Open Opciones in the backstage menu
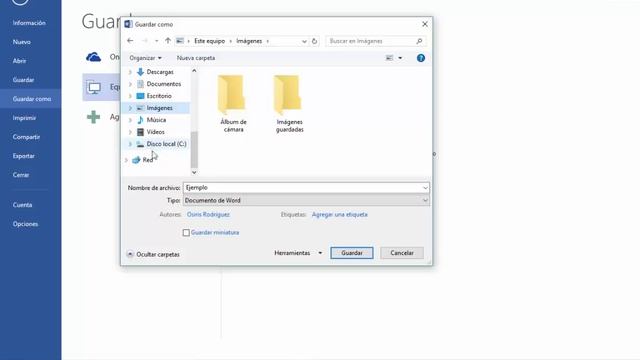Viewport: 640px width, 360px height. pyautogui.click(x=25, y=224)
